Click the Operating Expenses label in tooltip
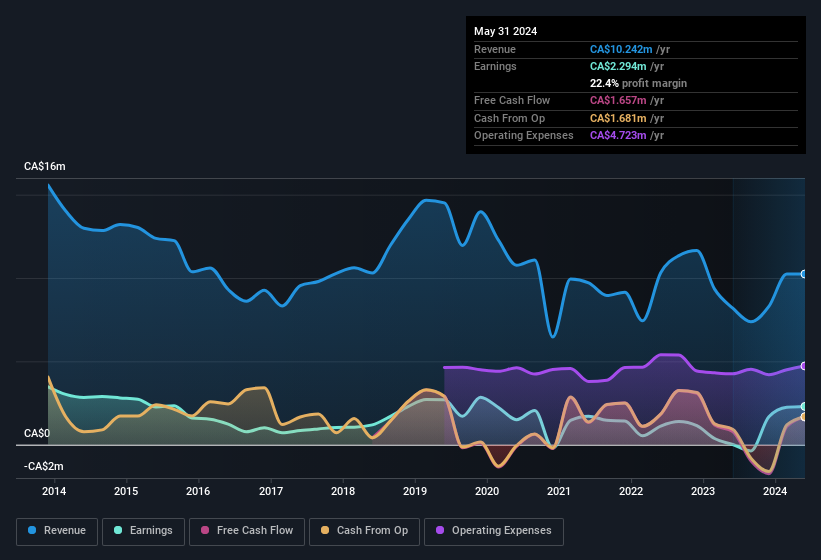This screenshot has height=560, width=821. 524,136
